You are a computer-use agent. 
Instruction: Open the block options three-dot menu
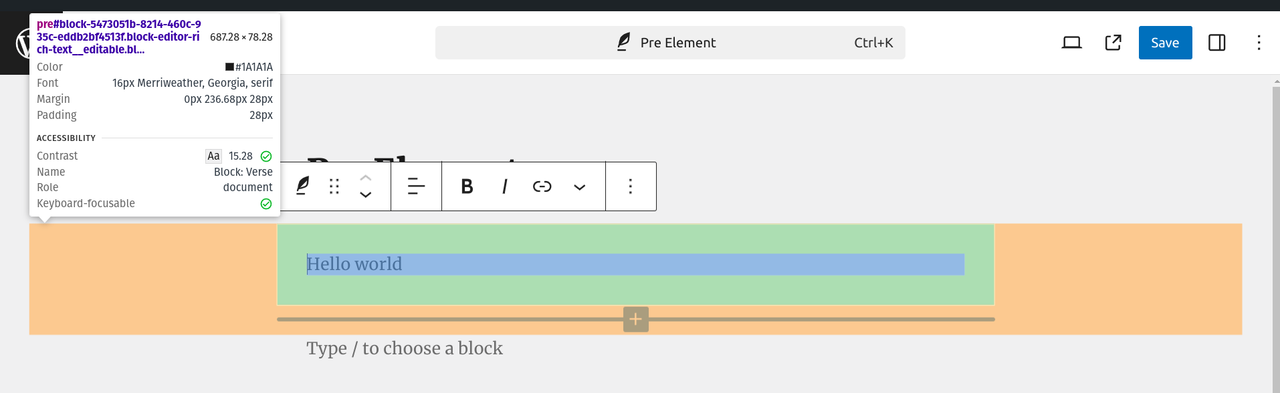(630, 186)
